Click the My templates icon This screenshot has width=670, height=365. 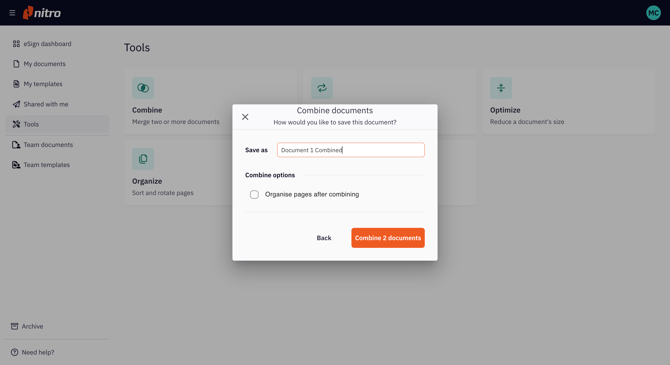pos(16,84)
